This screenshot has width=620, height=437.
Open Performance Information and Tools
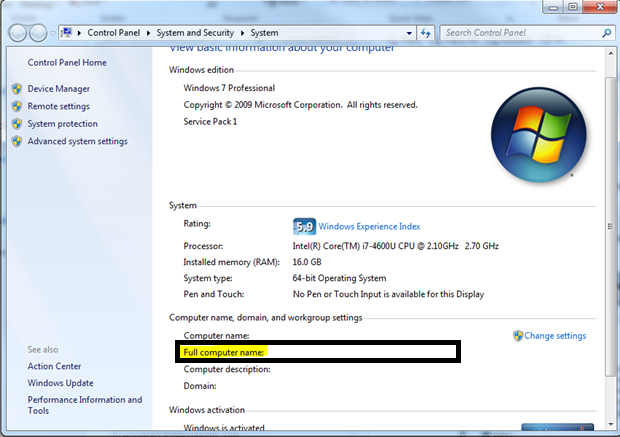[85, 405]
